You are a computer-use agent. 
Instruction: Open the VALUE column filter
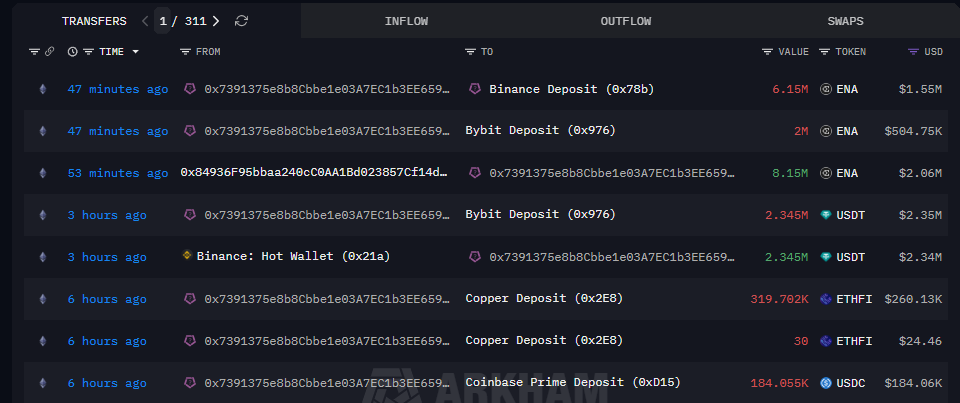(767, 51)
